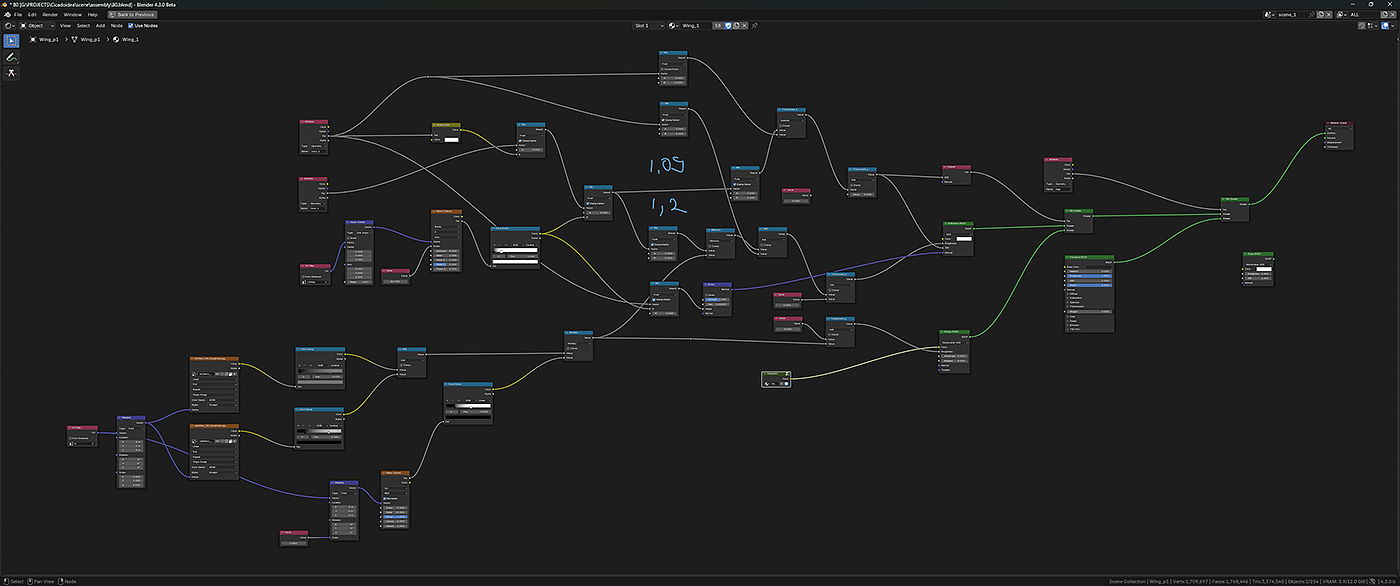Screen dimensions: 1400x586
Task: Expand the editor type dropdown
Action: (10, 26)
